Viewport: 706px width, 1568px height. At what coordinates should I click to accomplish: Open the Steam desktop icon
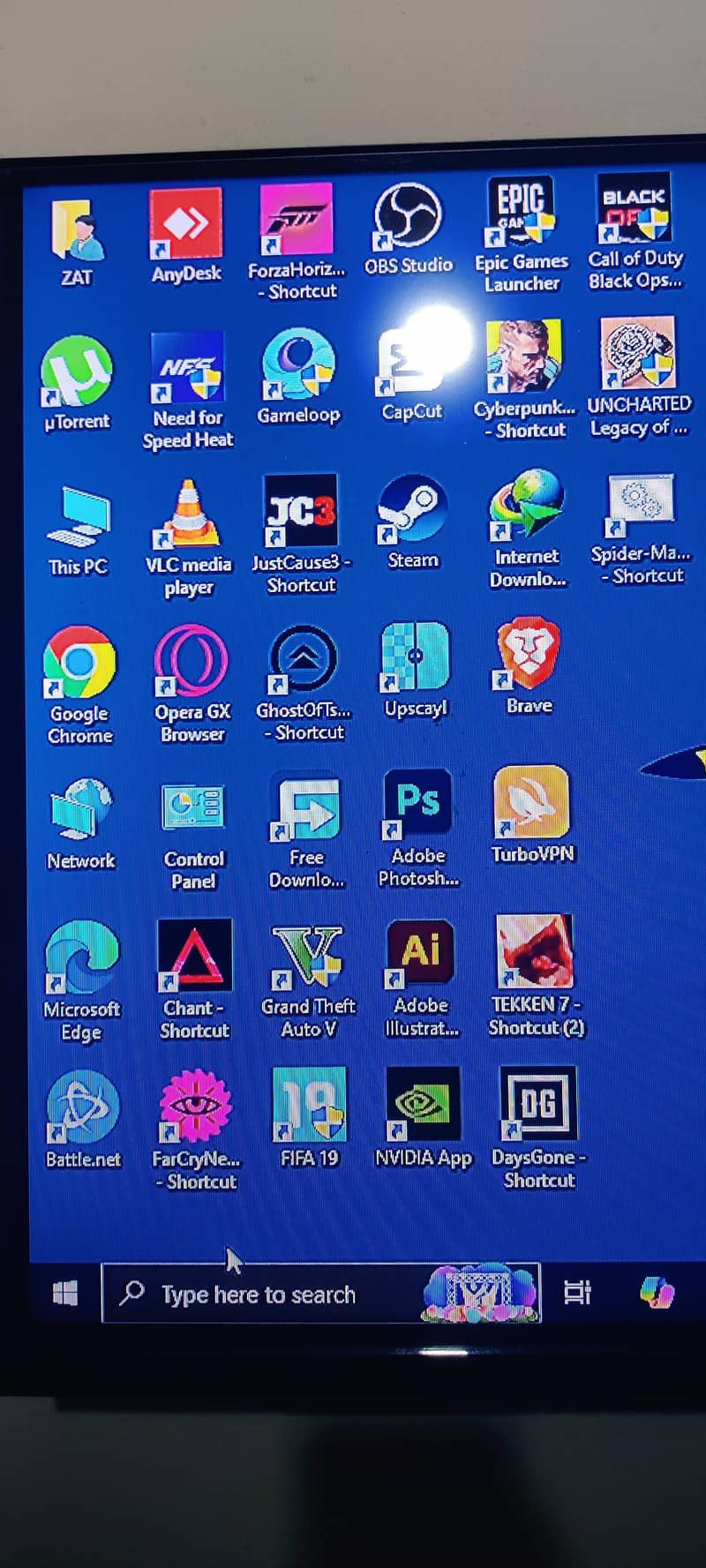pos(412,509)
